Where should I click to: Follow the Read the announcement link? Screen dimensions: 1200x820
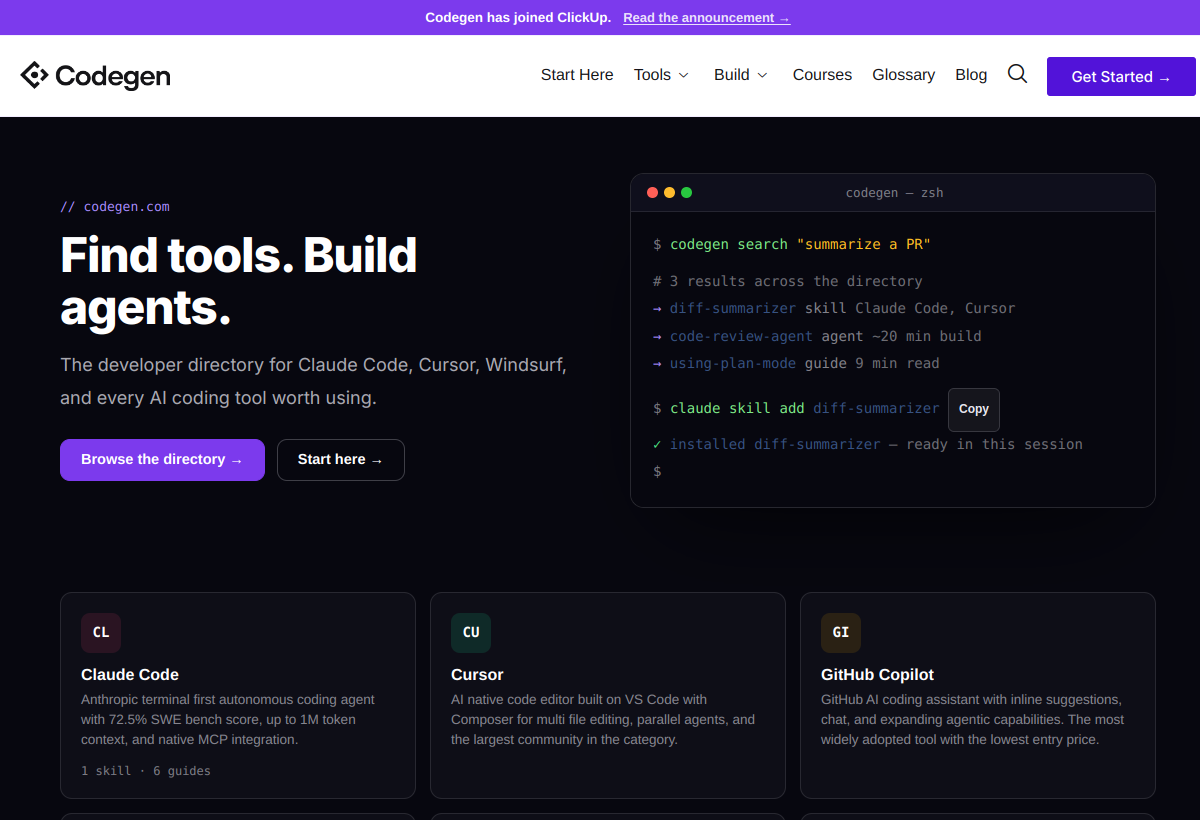coord(706,18)
